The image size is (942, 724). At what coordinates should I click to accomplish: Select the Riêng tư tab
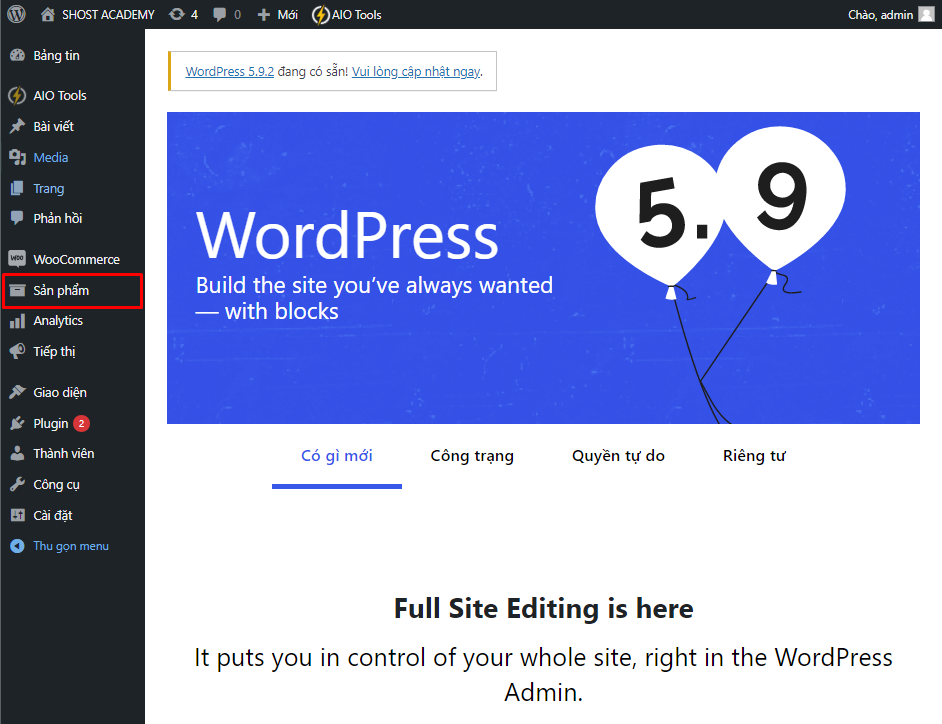[x=754, y=456]
